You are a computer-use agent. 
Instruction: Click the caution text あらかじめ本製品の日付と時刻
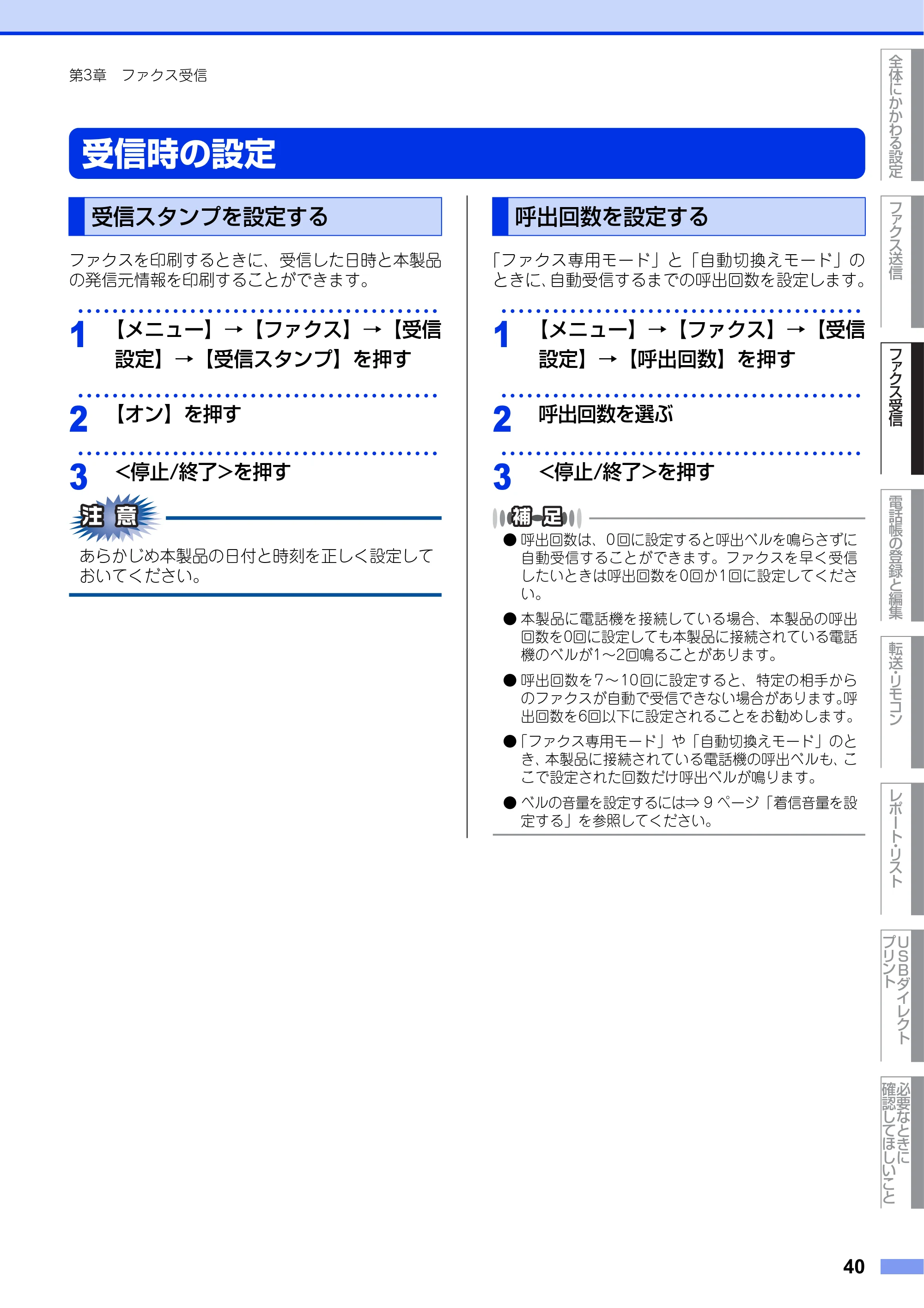(256, 566)
